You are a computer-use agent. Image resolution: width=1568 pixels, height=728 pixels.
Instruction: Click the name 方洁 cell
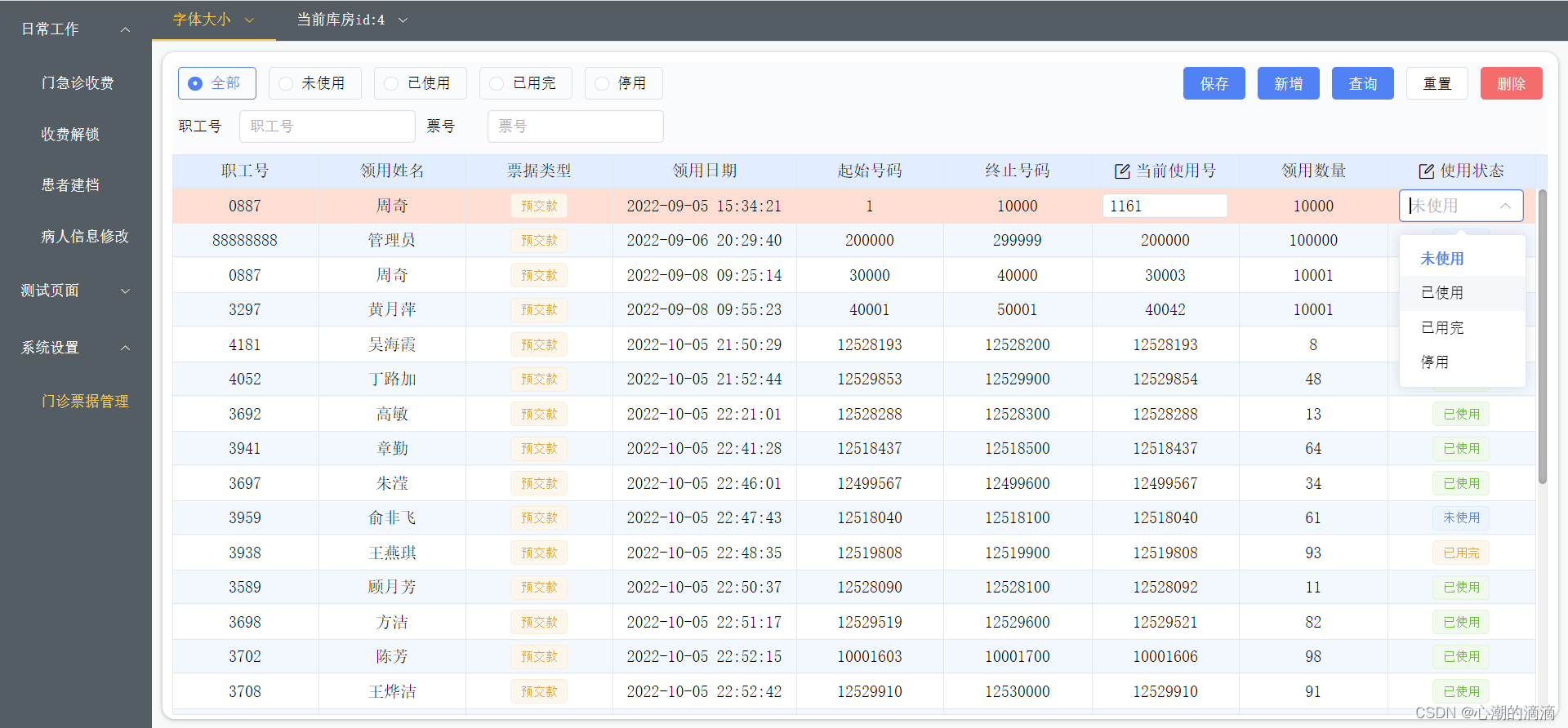(x=392, y=622)
